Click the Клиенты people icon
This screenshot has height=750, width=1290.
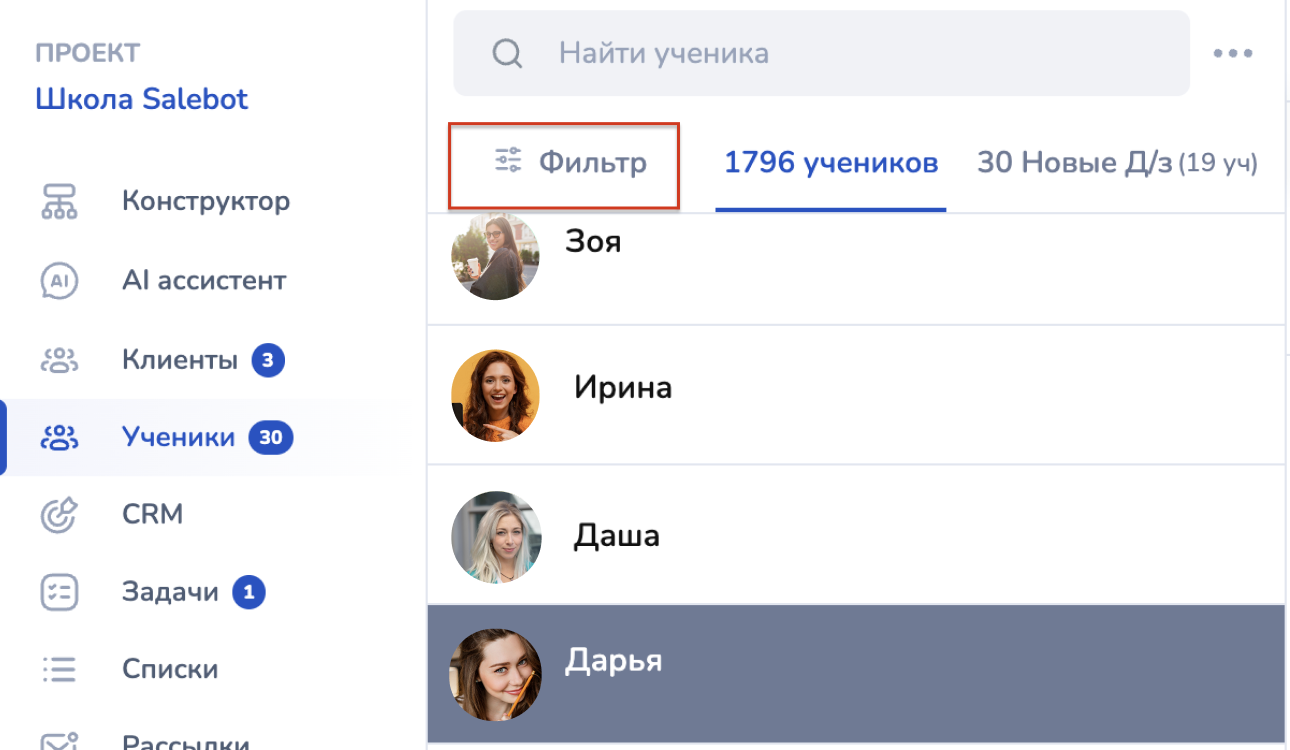pos(59,360)
